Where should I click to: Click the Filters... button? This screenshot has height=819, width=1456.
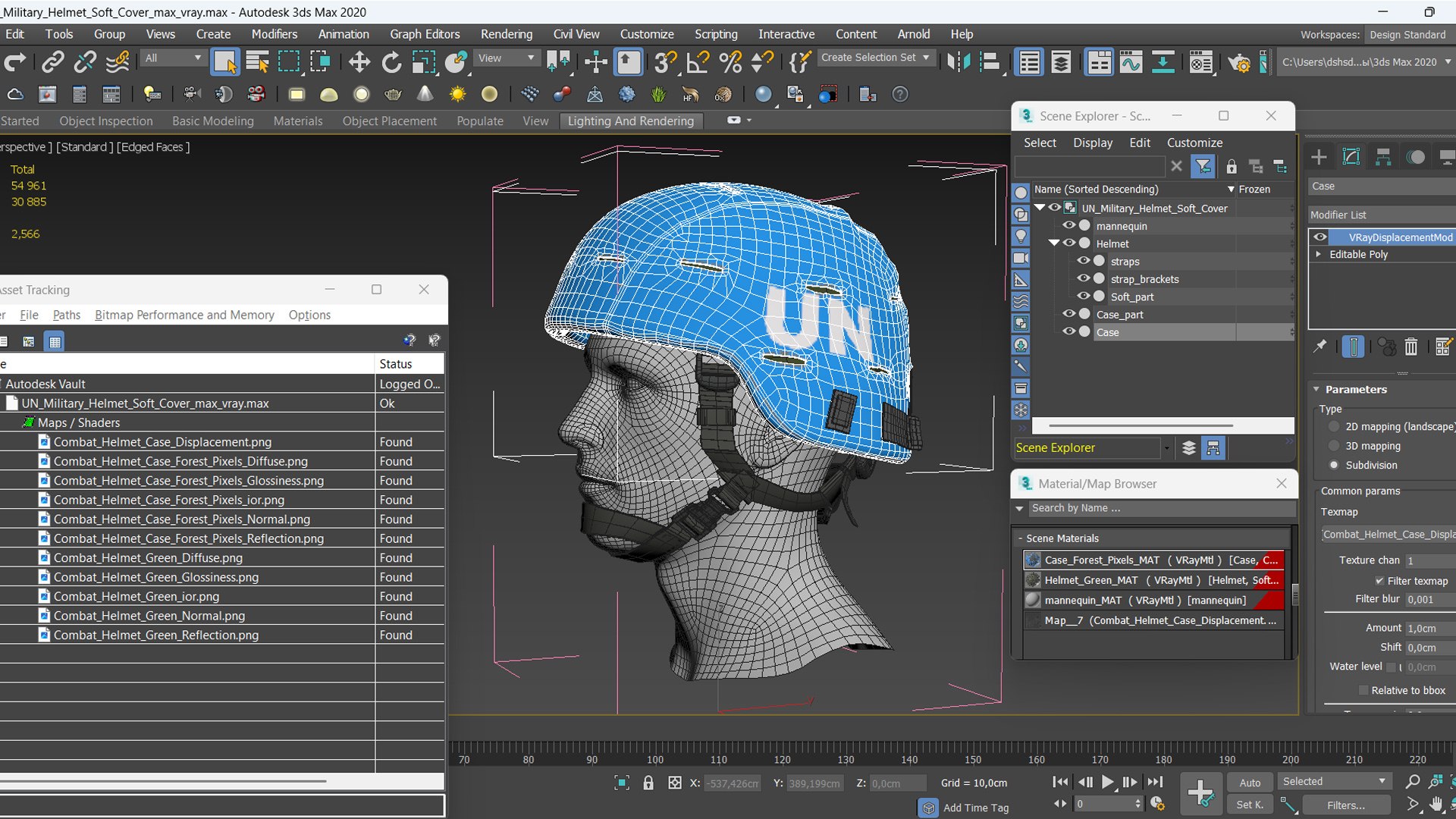1345,805
